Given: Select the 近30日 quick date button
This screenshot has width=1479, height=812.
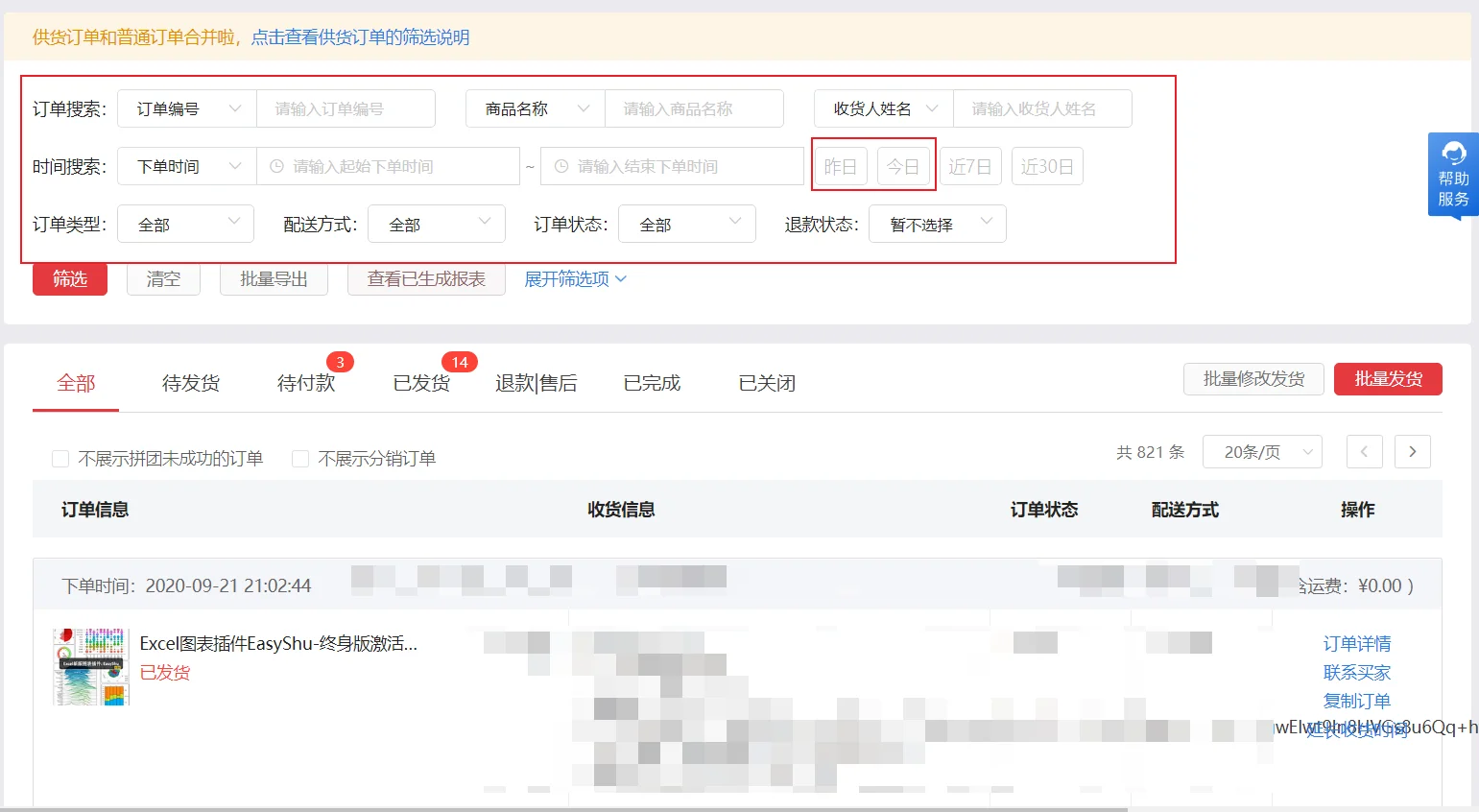Looking at the screenshot, I should 1047,166.
